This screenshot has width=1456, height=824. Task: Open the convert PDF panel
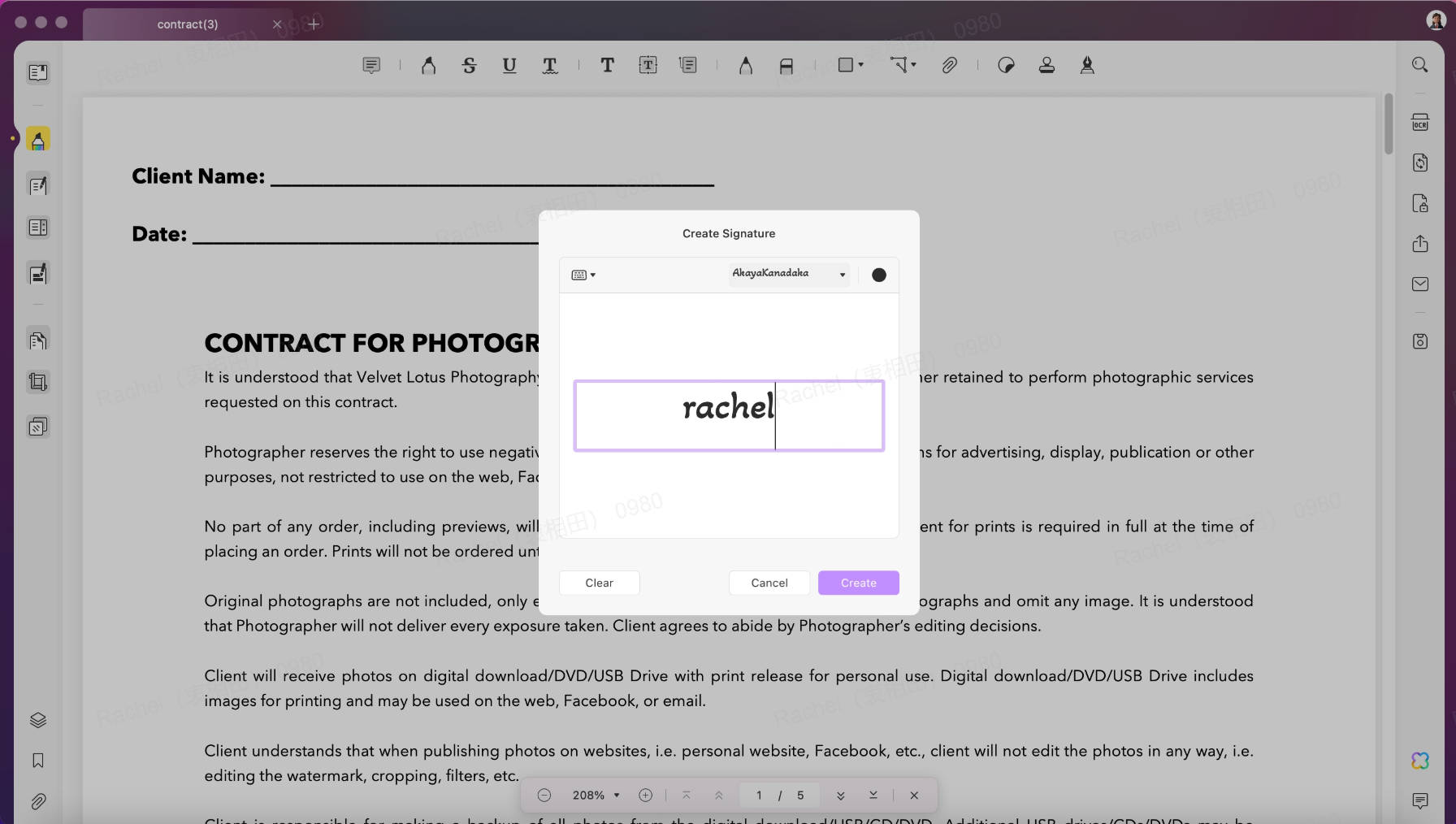pyautogui.click(x=1420, y=163)
